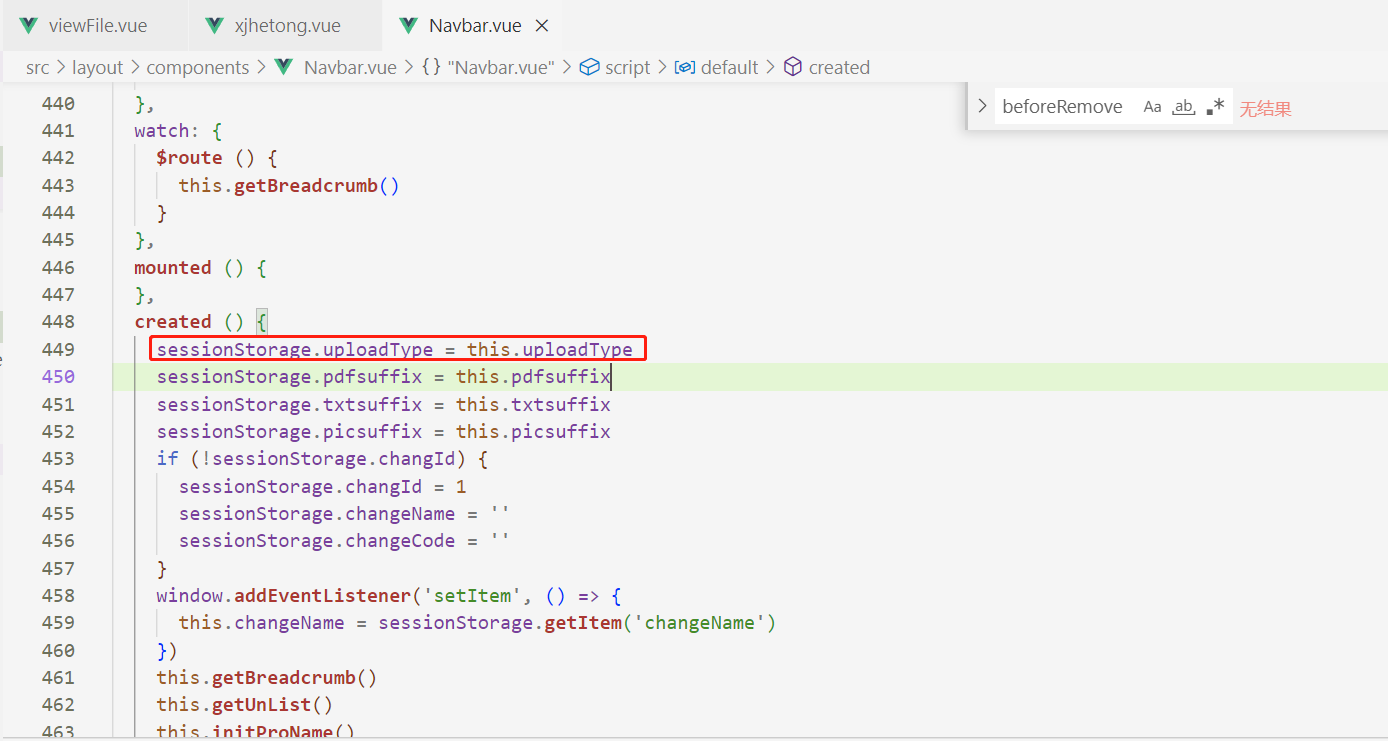
Task: Open the layout breadcrumb segment
Action: 97,67
